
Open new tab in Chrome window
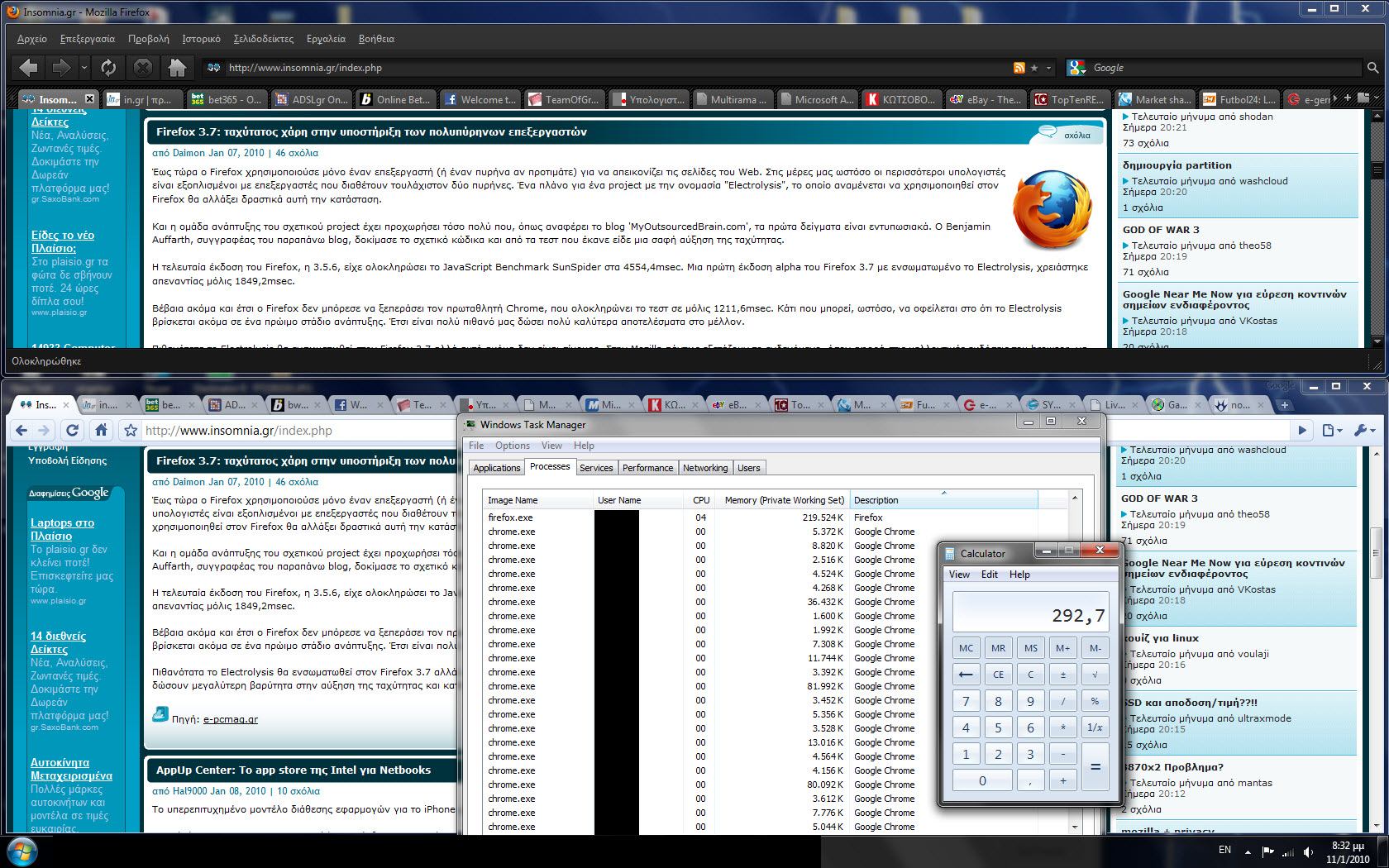pyautogui.click(x=1284, y=405)
